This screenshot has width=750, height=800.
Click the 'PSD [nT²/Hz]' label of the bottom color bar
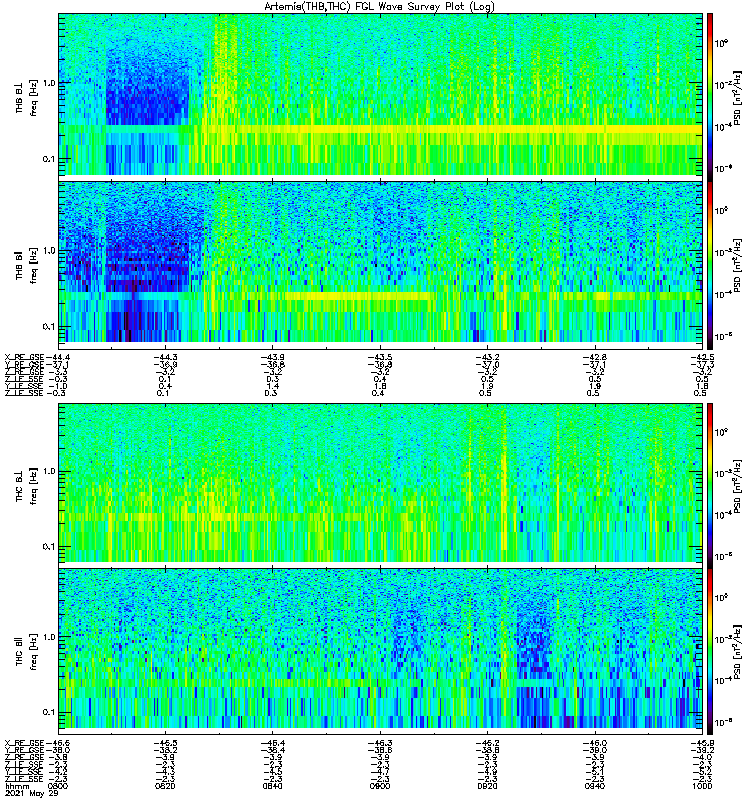pyautogui.click(x=738, y=652)
